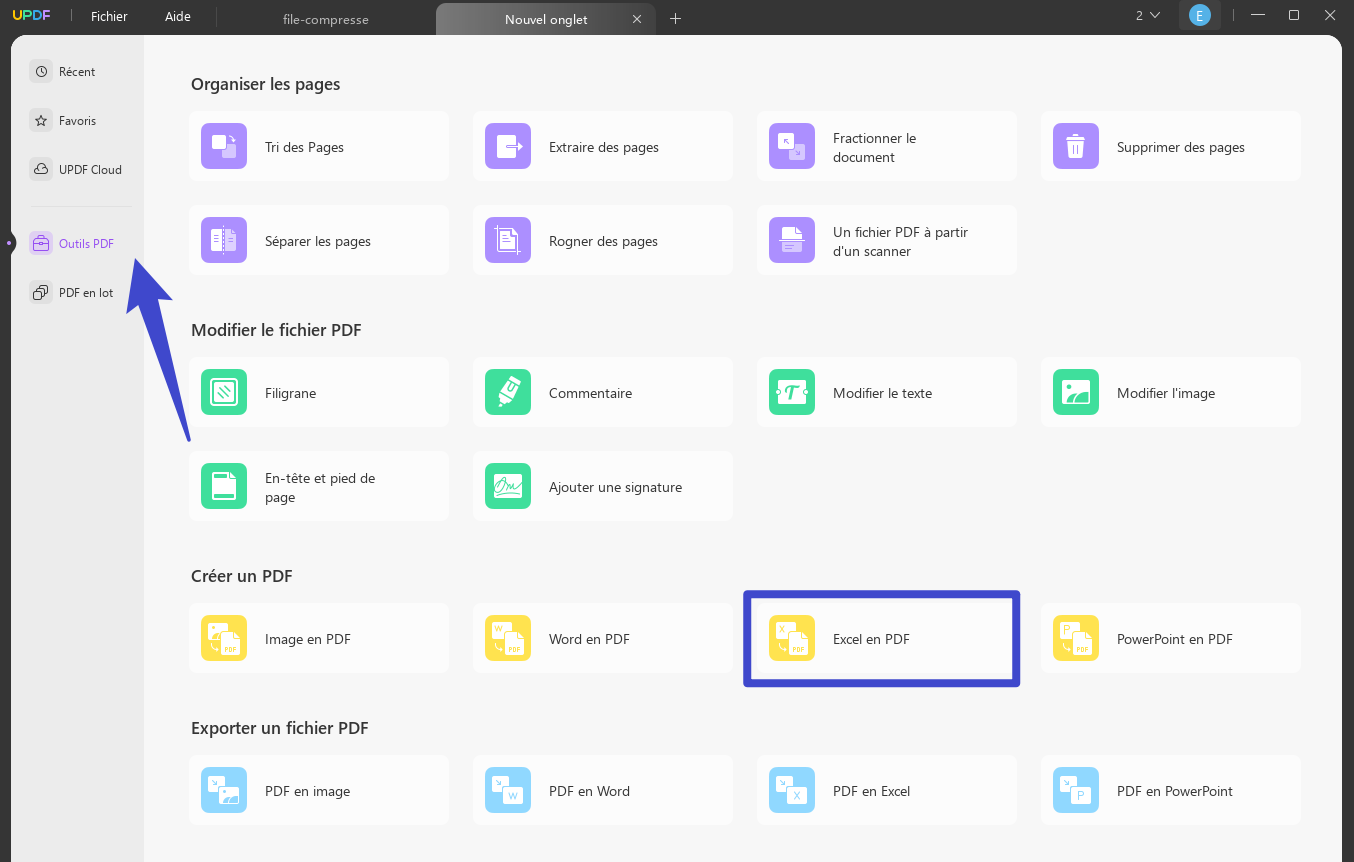Open the Aide menu
Viewport: 1354px width, 862px height.
point(177,15)
